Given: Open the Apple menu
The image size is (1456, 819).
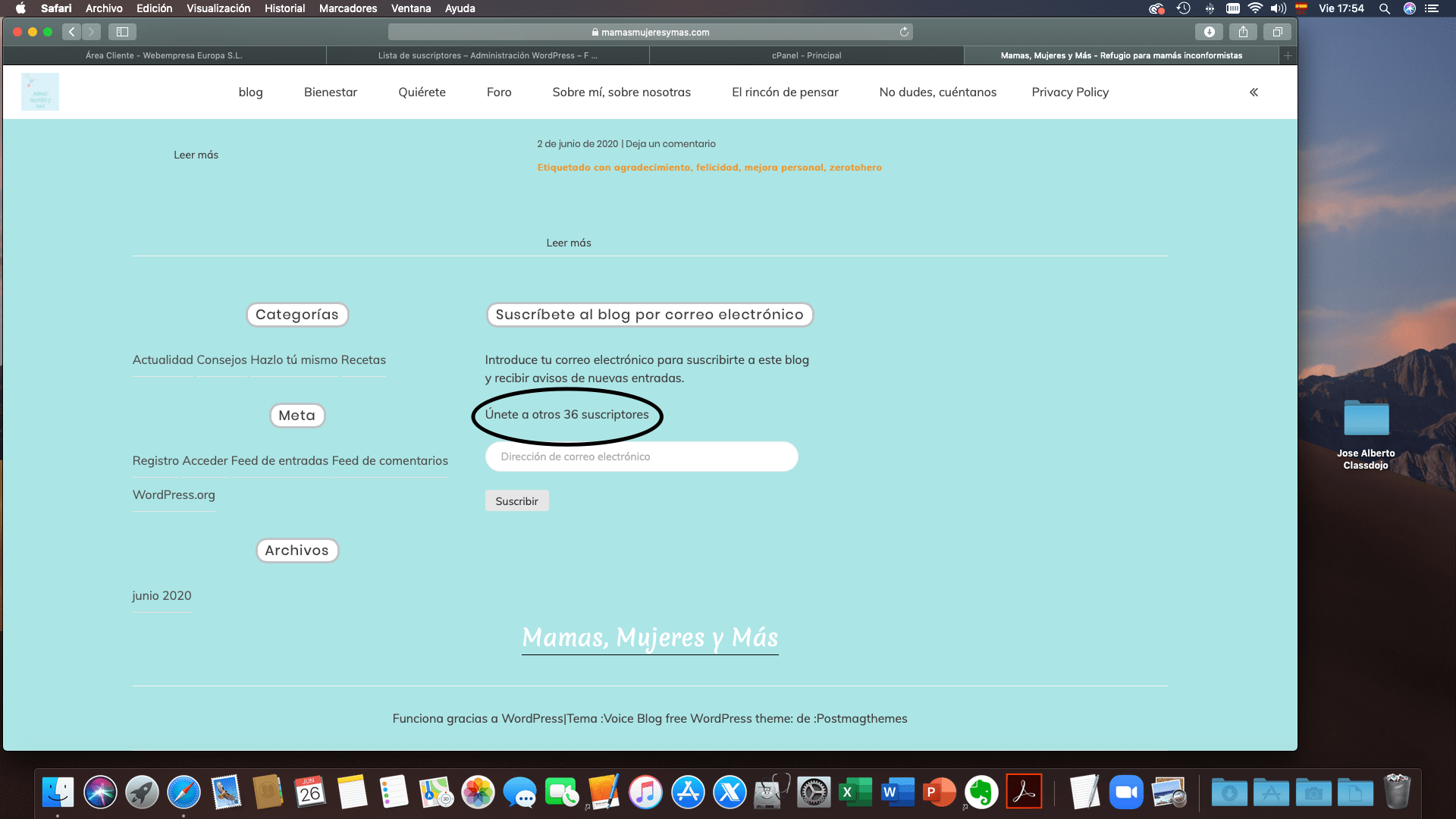Looking at the screenshot, I should pos(20,8).
